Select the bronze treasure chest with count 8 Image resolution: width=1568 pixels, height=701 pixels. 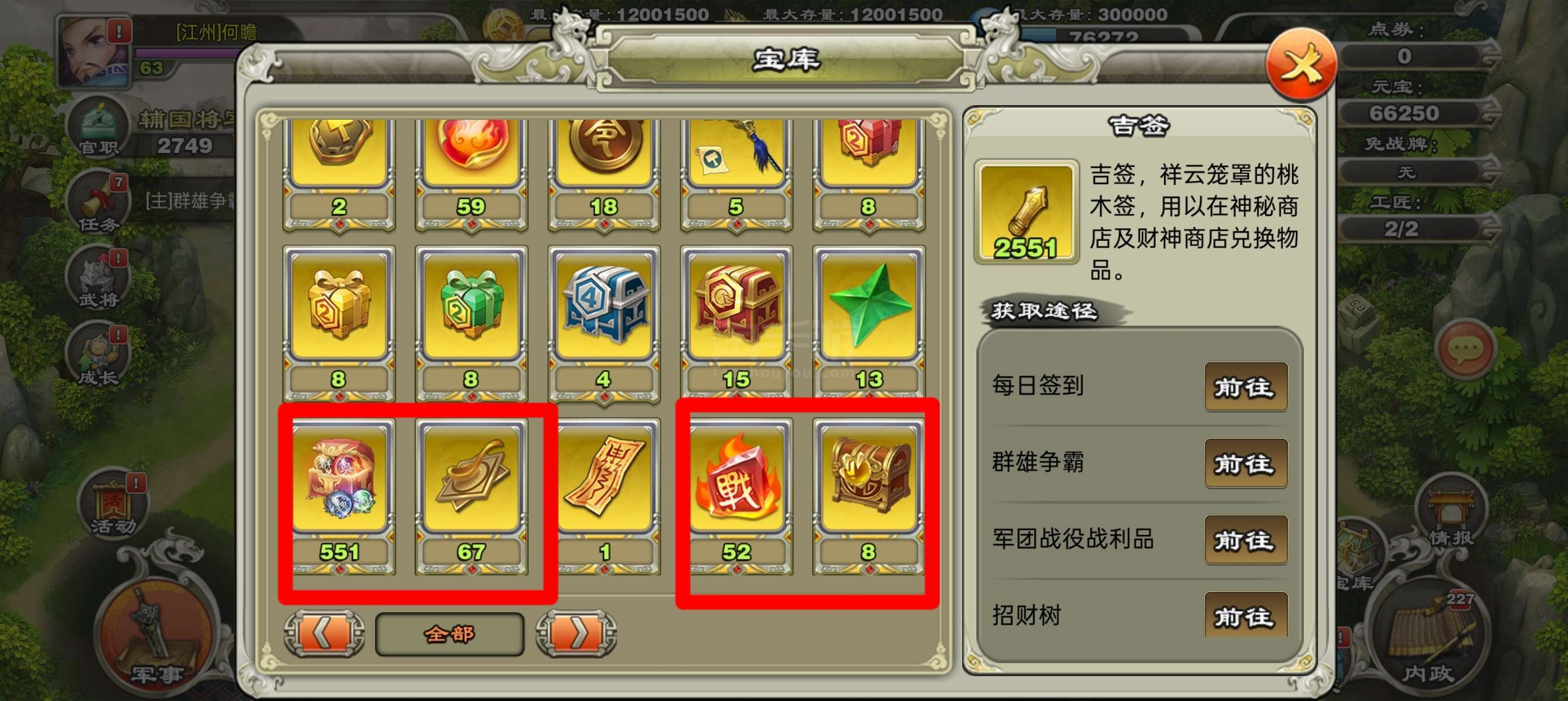(869, 496)
